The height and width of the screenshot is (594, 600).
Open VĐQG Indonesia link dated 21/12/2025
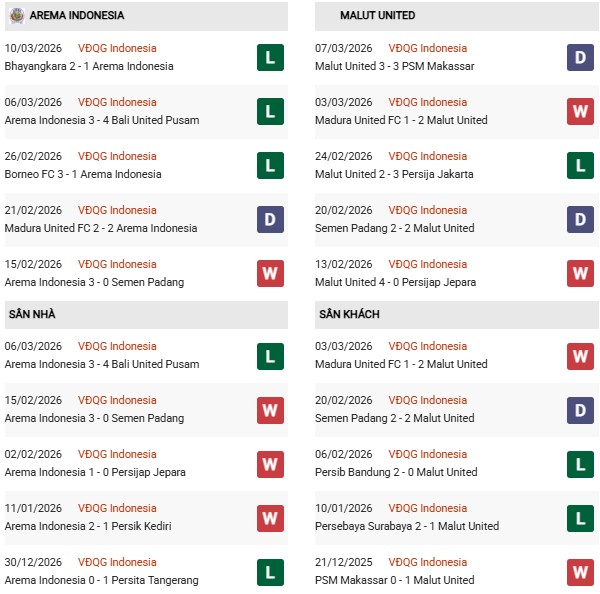tap(428, 562)
